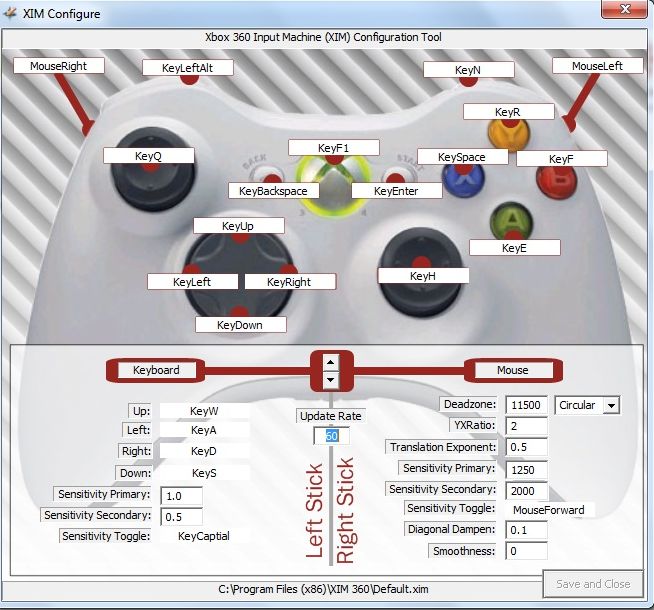Click the blue X button on controller
This screenshot has width=654, height=610.
click(463, 180)
